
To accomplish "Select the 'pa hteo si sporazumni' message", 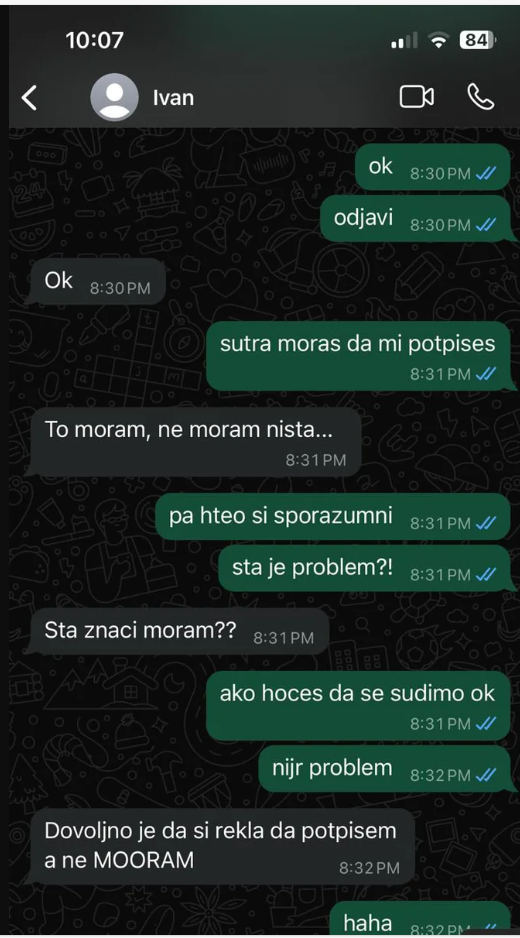I will (333, 517).
